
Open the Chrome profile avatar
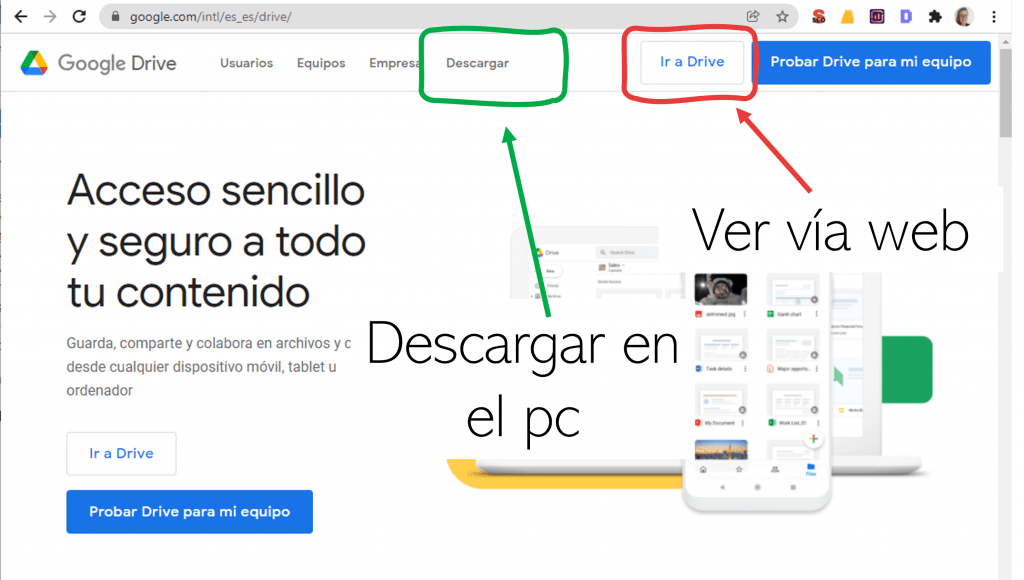tap(964, 16)
